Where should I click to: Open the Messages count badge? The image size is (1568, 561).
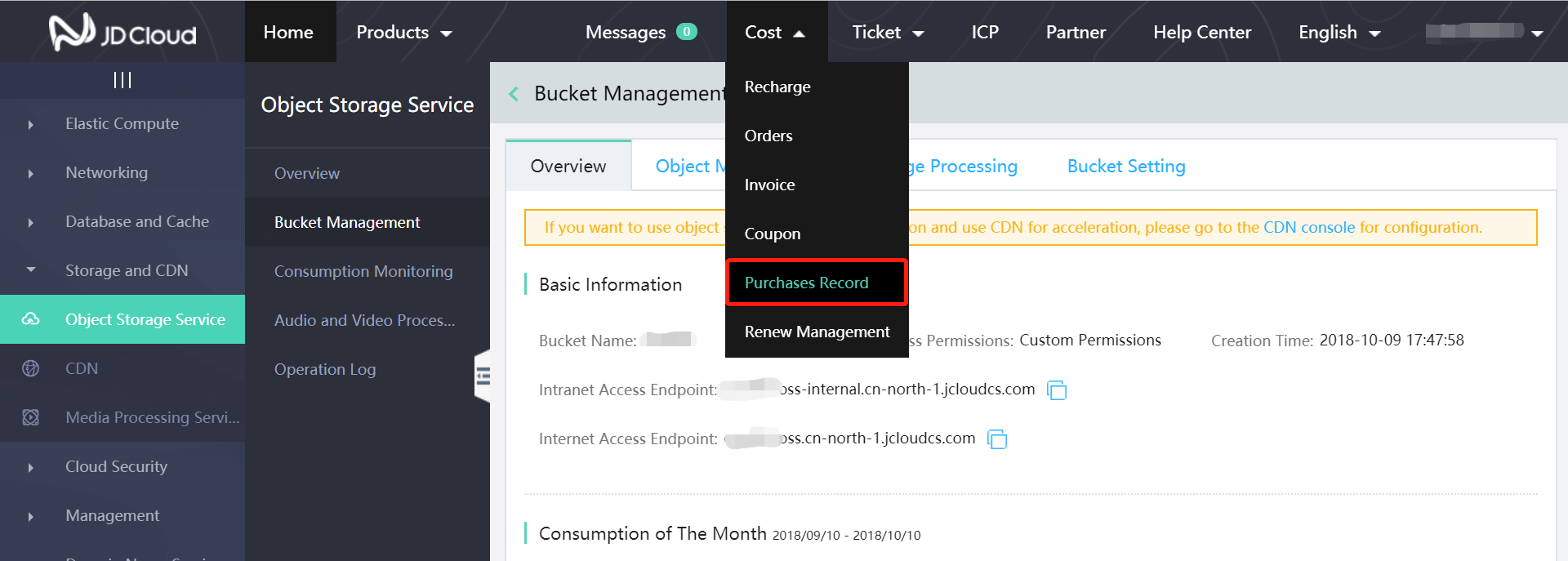[x=687, y=32]
